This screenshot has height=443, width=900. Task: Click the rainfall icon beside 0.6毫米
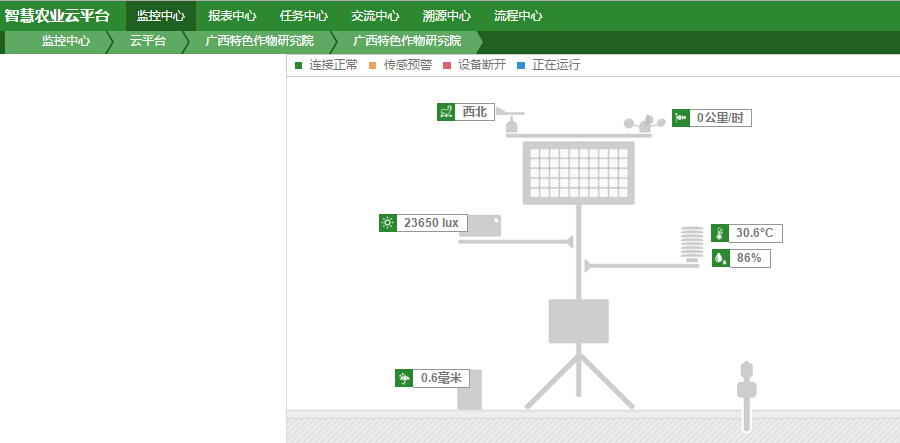click(x=405, y=378)
